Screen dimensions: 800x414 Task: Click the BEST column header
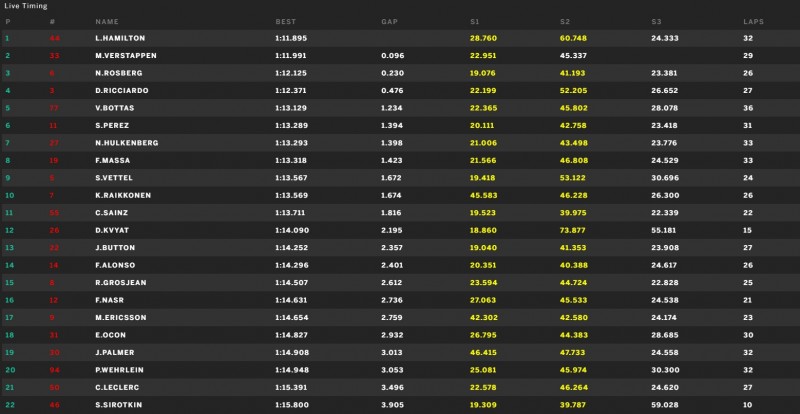point(285,22)
